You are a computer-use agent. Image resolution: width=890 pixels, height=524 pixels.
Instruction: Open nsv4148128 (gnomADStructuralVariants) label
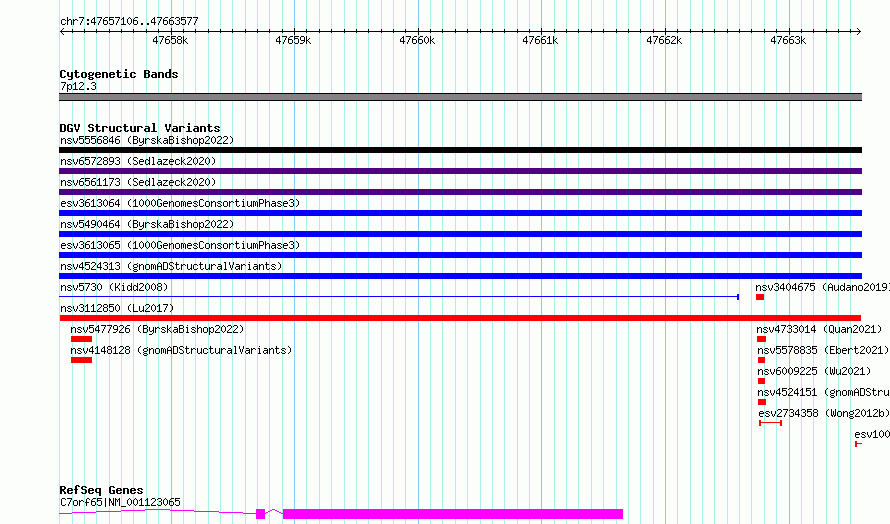[x=181, y=350]
